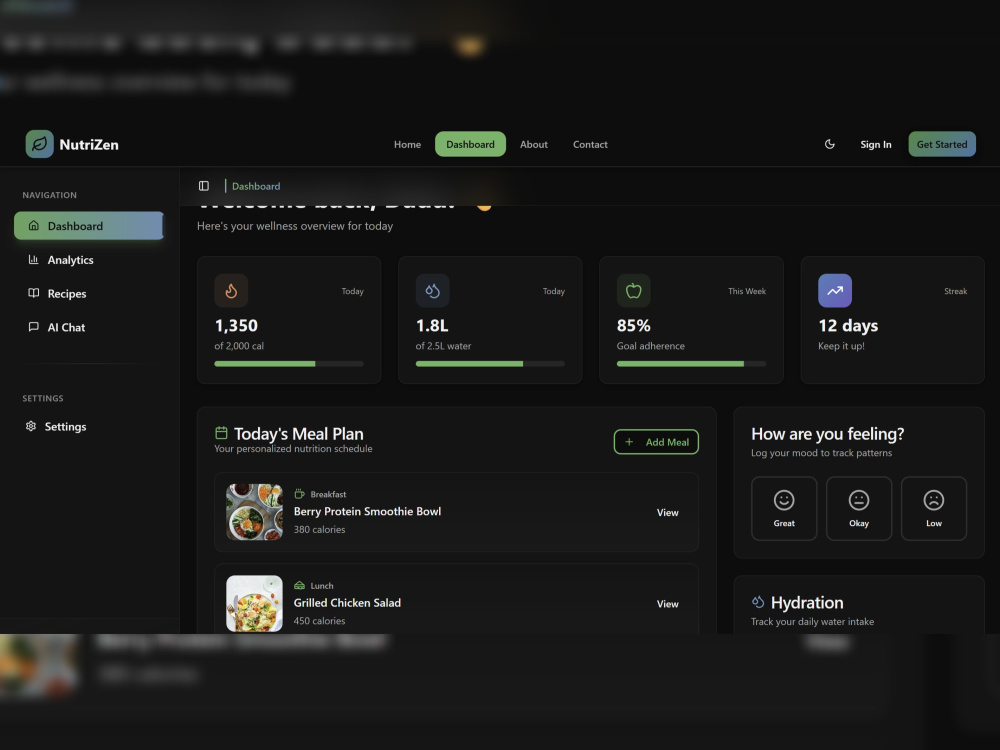The image size is (1000, 750).
Task: Click the calendar icon beside Today's Meal Plan
Action: pyautogui.click(x=221, y=433)
